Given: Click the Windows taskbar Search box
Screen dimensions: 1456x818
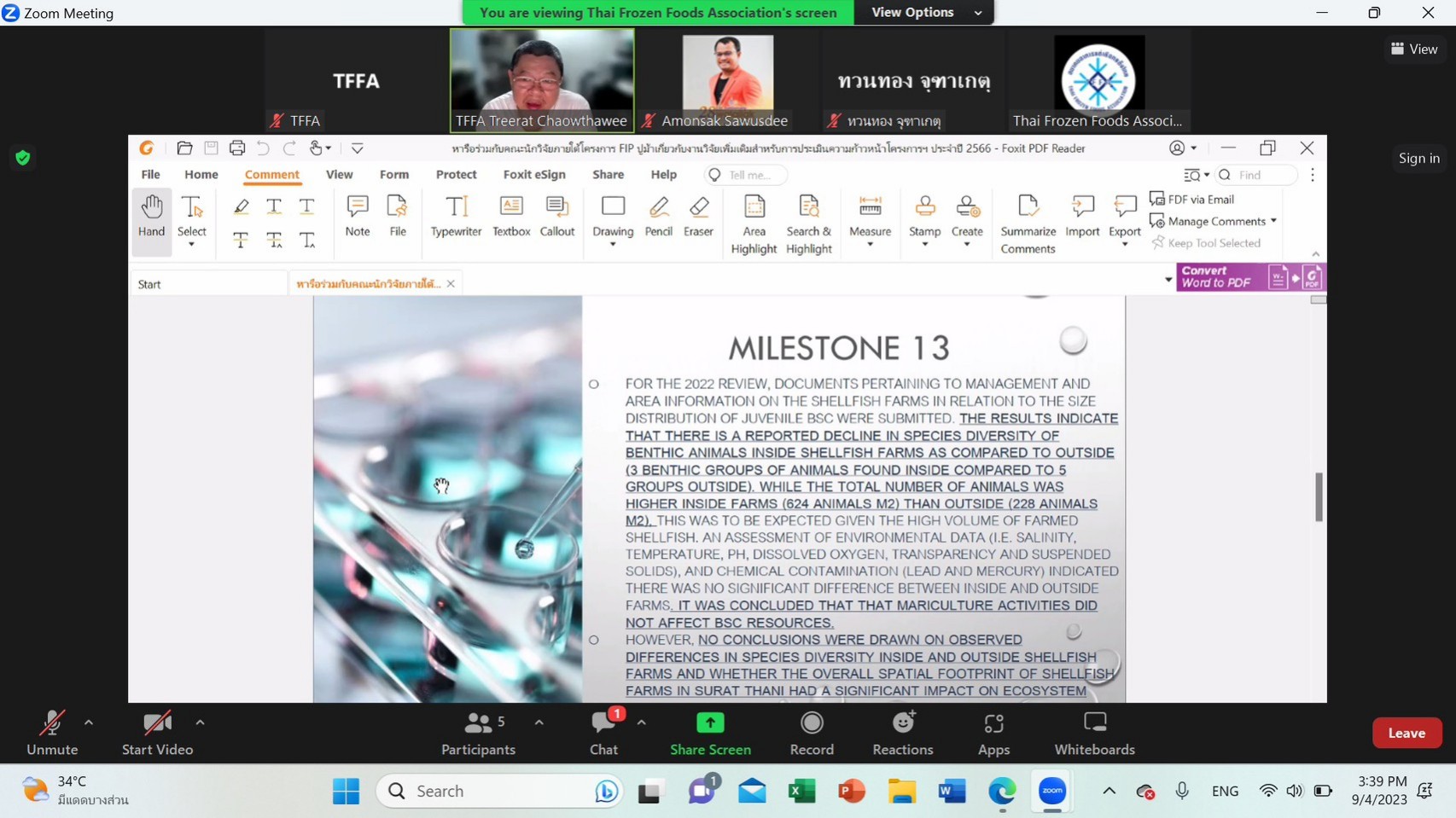Looking at the screenshot, I should (499, 791).
